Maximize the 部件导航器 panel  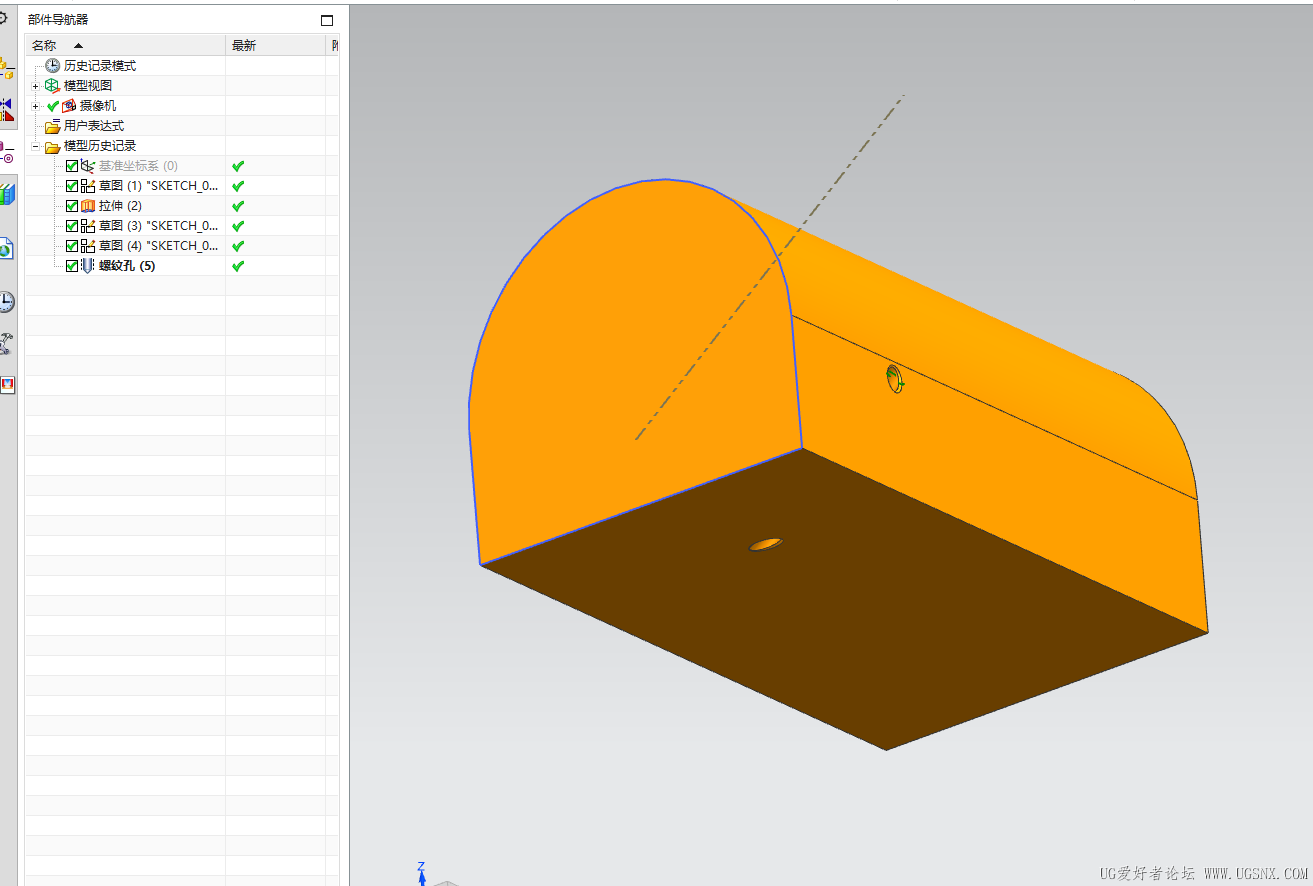[326, 20]
